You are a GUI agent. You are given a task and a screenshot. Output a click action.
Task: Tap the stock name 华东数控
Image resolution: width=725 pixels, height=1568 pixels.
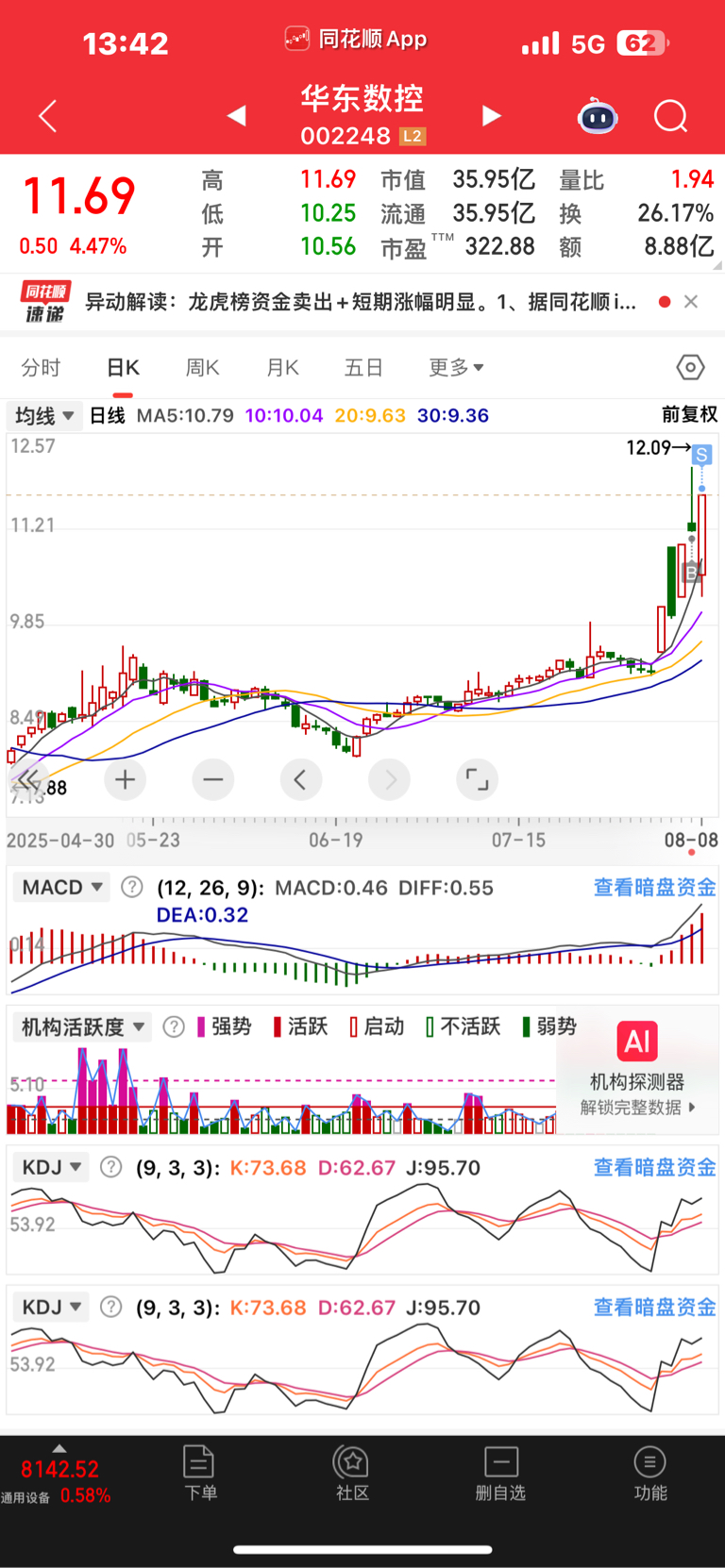[362, 97]
